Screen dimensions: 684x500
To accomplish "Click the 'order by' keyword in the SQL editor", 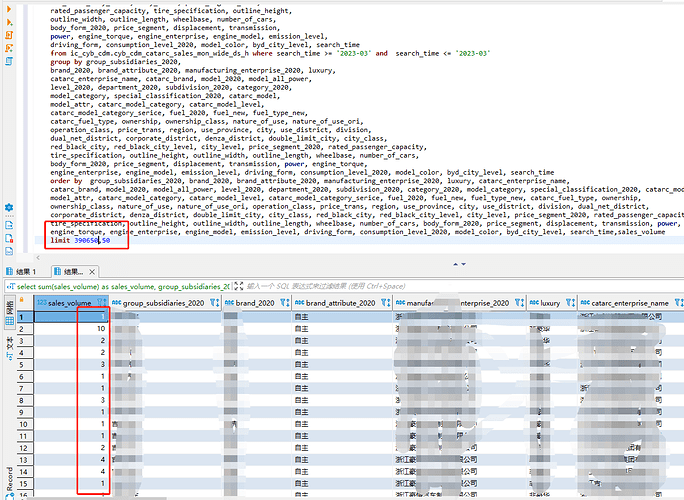I will click(66, 181).
